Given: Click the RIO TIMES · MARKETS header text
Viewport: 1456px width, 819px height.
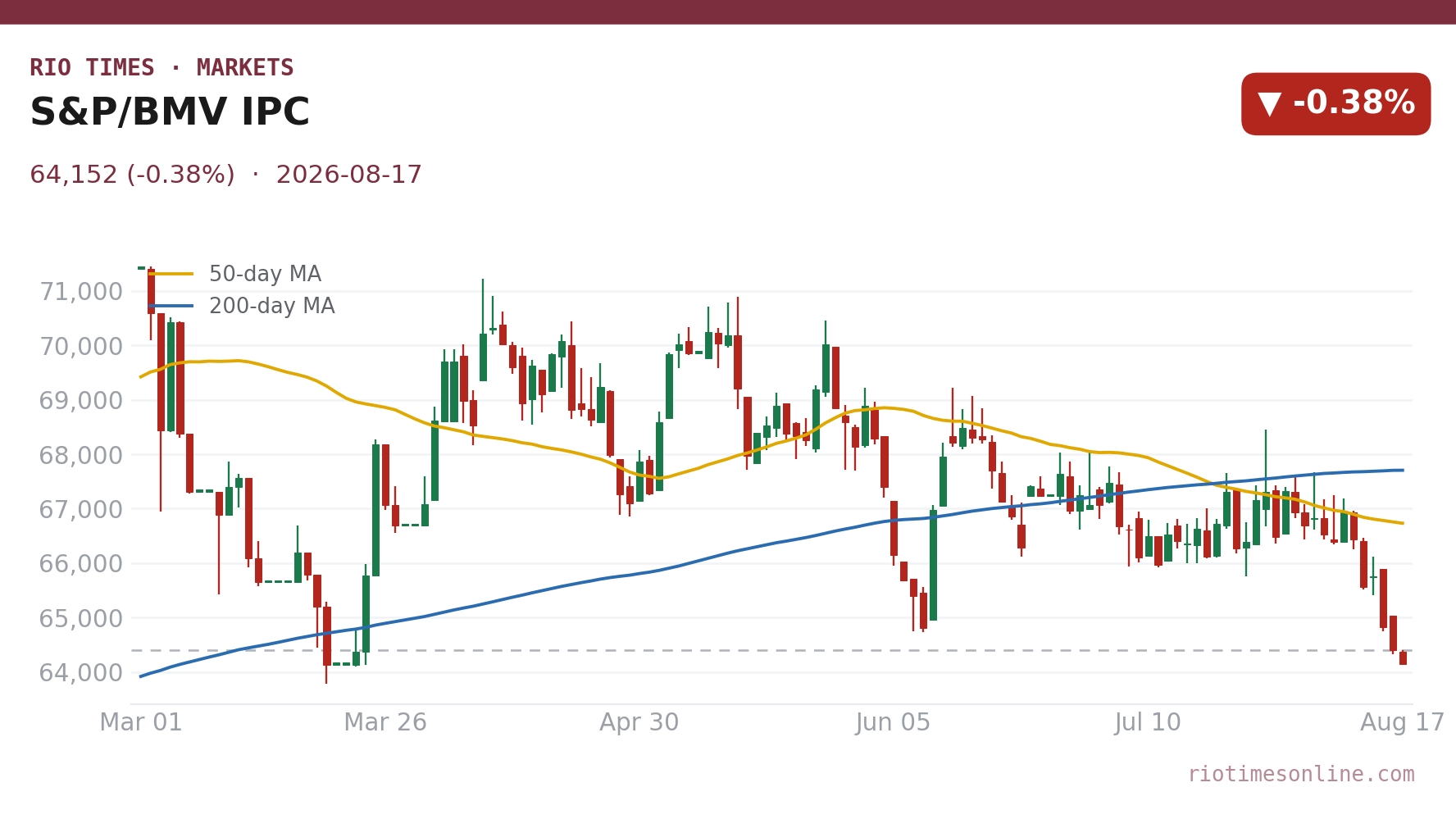Looking at the screenshot, I should pos(162,68).
